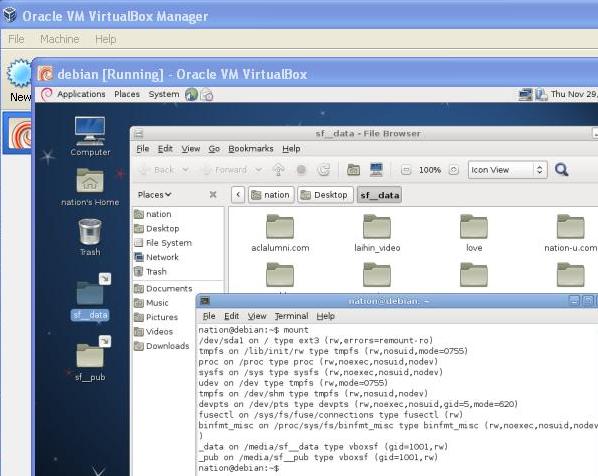Click the Computer toolbar icon
Image resolution: width=598 pixels, height=476 pixels.
(376, 169)
